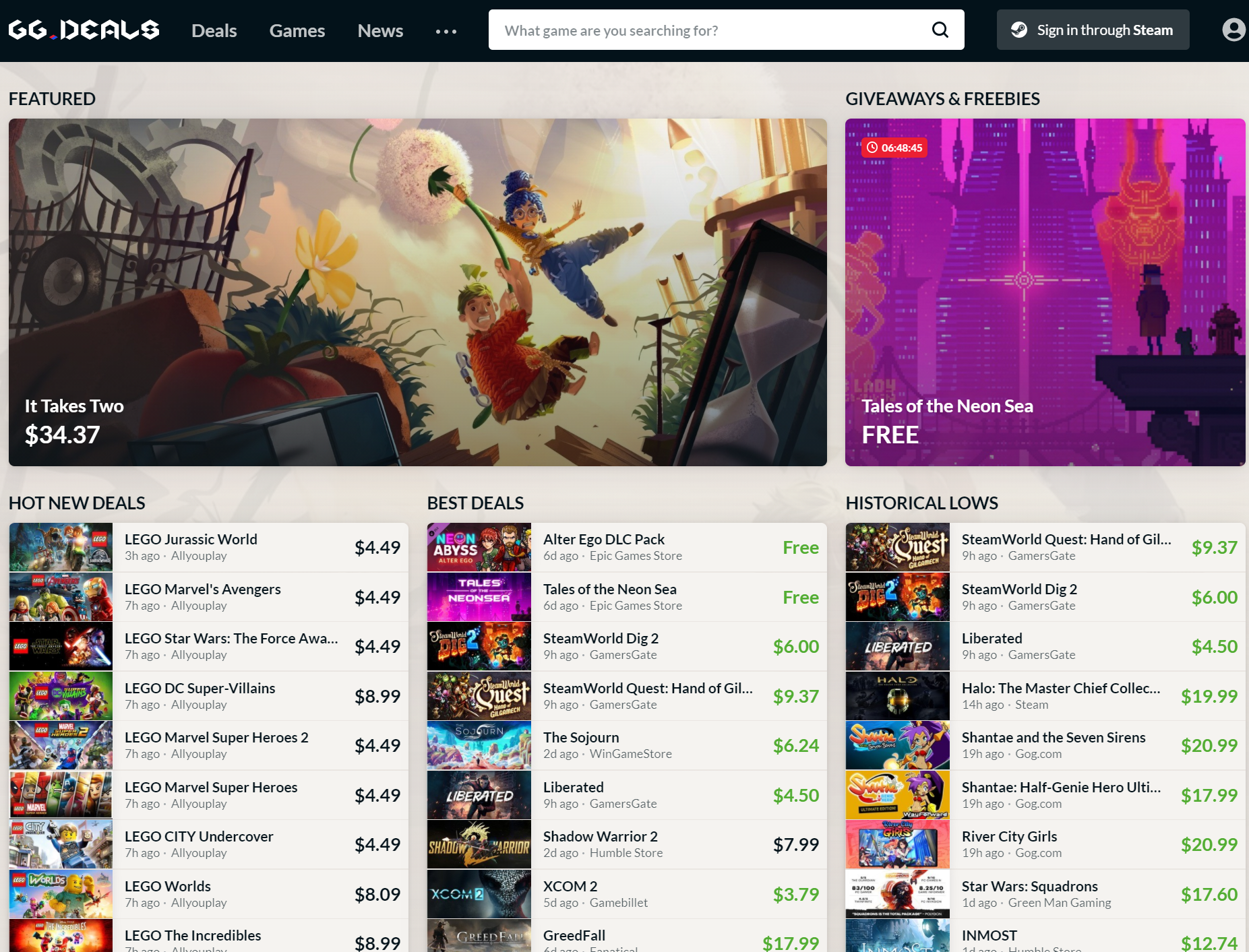Screen dimensions: 1249x952
Task: Open the Tales of the Neon Sea giveaway banner
Action: coord(1045,292)
